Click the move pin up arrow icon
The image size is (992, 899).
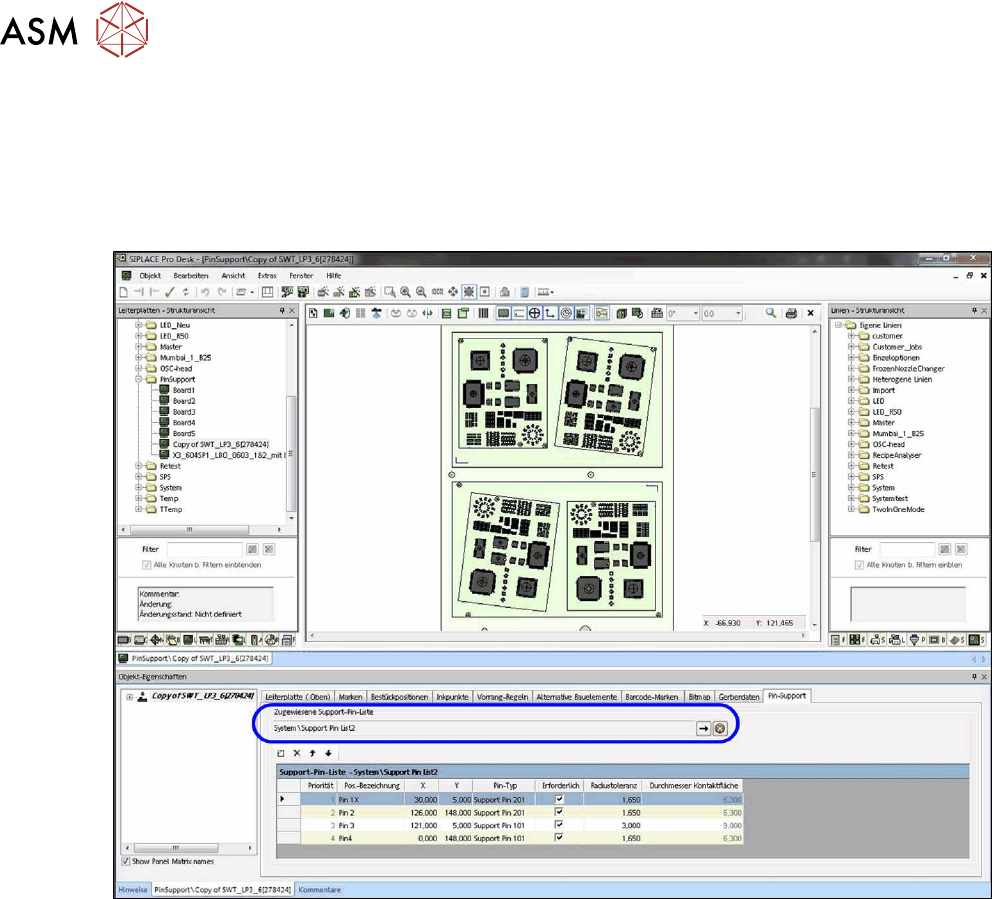click(x=313, y=753)
